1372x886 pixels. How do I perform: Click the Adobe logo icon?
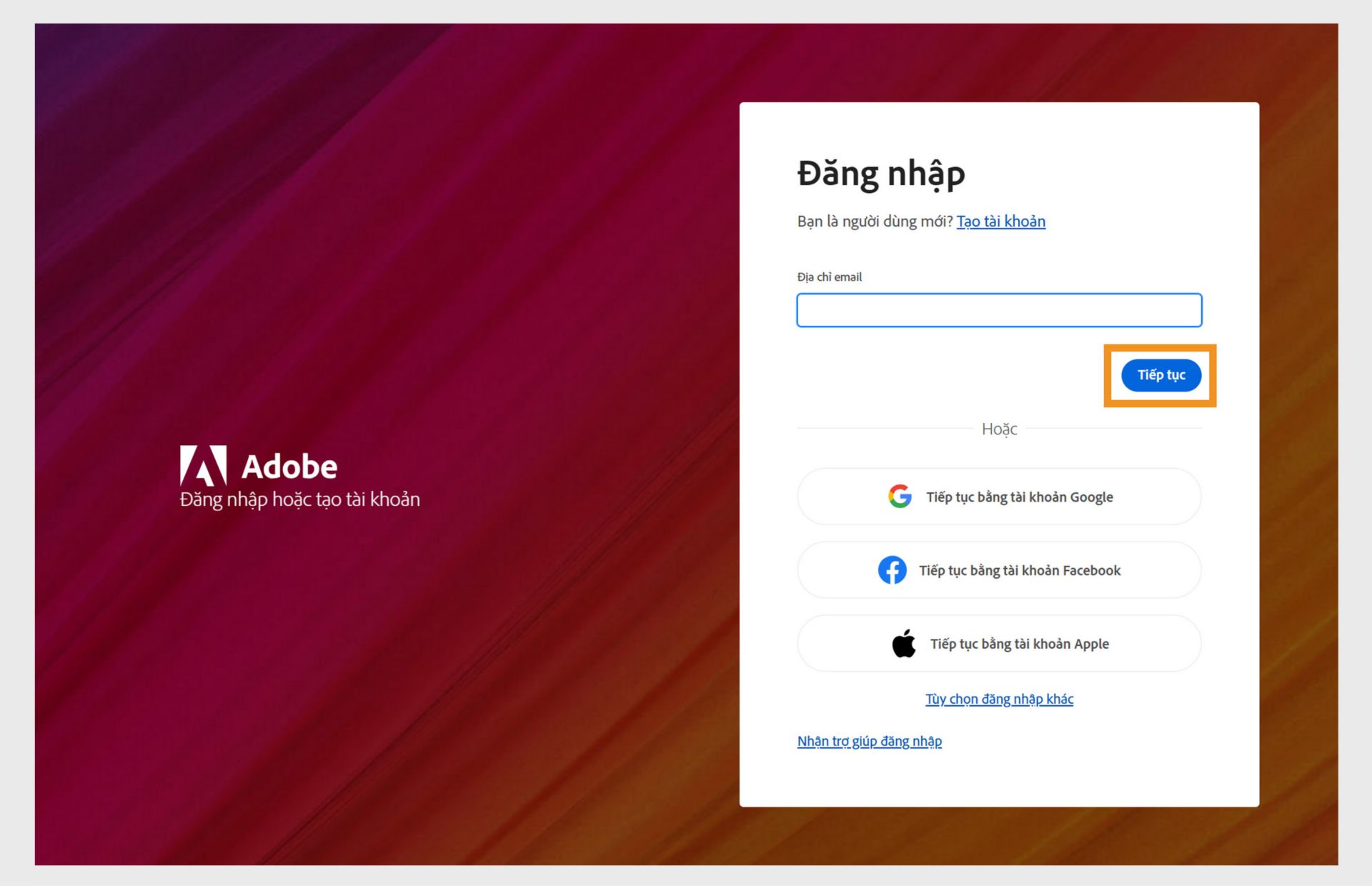[203, 466]
